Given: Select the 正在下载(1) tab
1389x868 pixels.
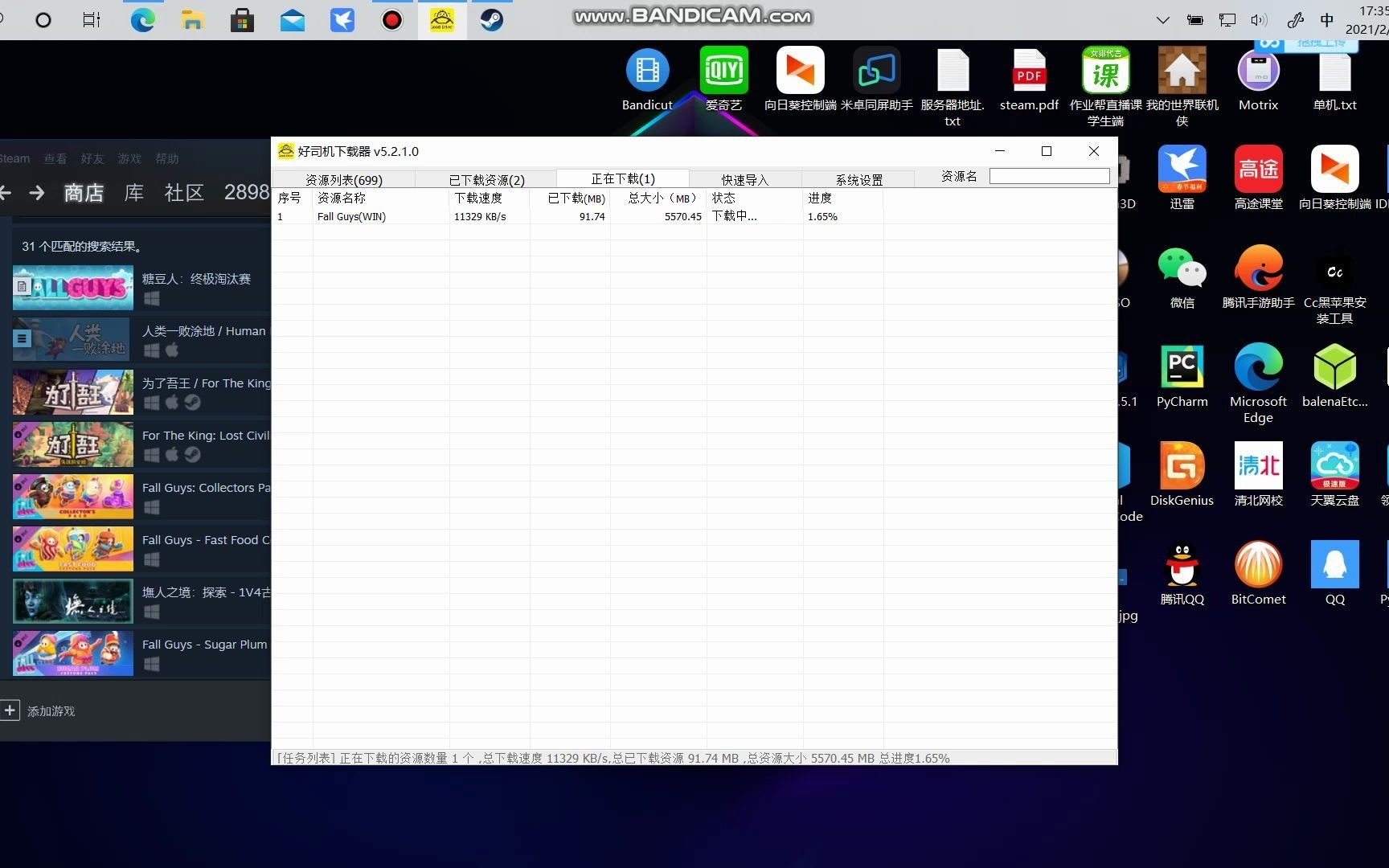Looking at the screenshot, I should [623, 178].
